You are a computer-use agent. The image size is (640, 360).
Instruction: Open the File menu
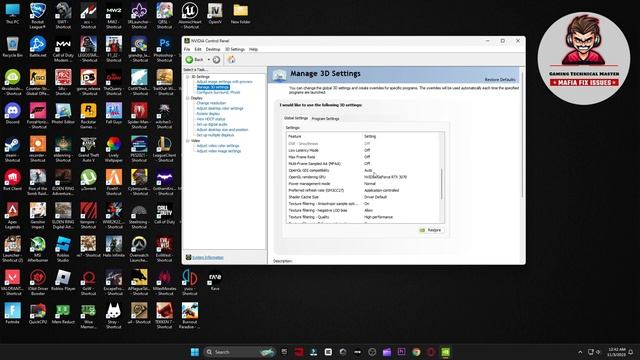point(187,49)
